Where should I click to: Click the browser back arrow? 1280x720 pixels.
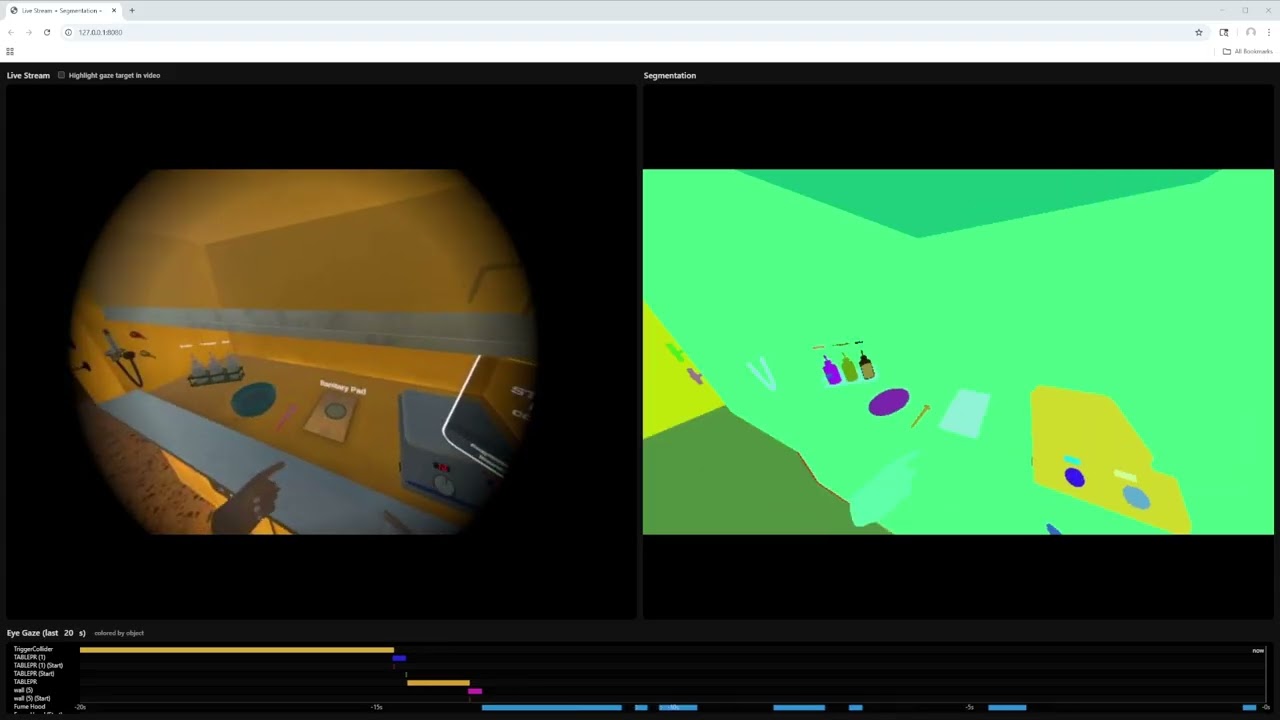click(x=11, y=32)
